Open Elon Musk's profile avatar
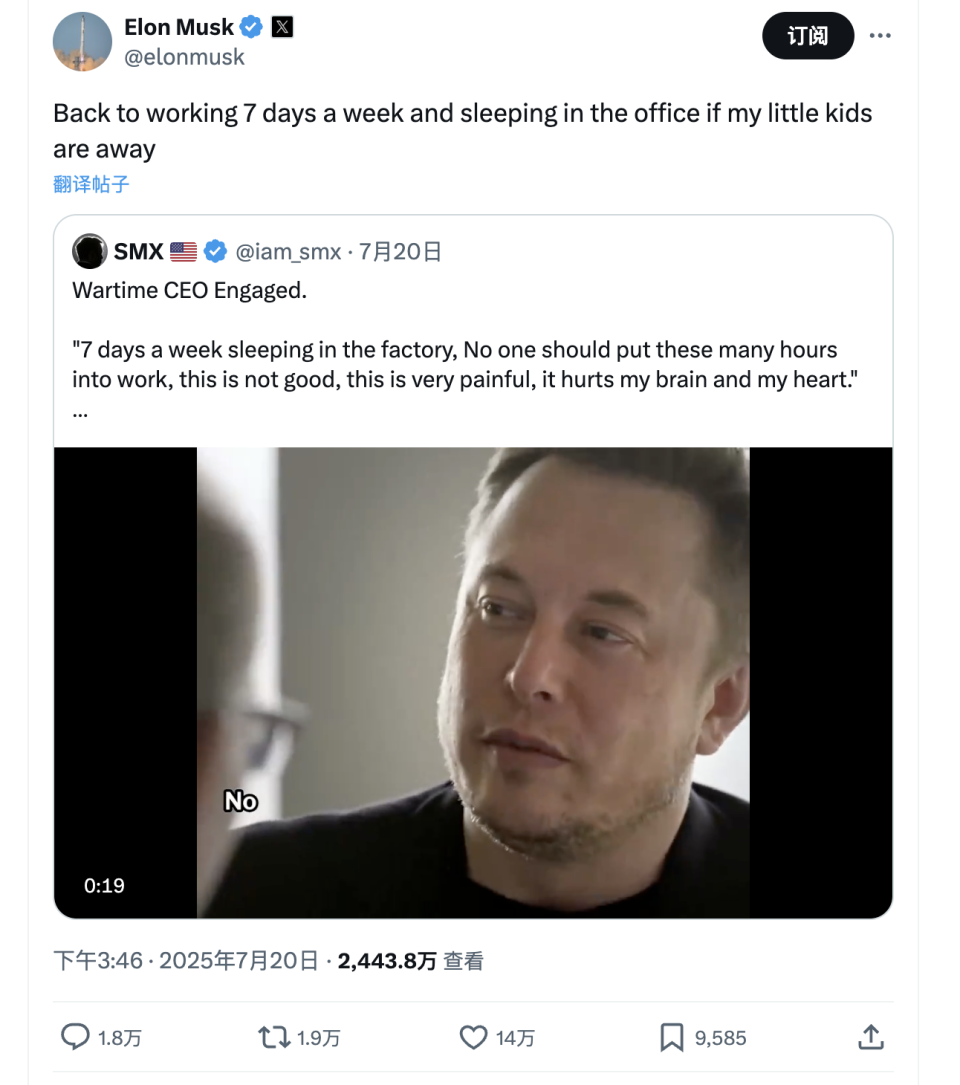960x1085 pixels. [82, 42]
